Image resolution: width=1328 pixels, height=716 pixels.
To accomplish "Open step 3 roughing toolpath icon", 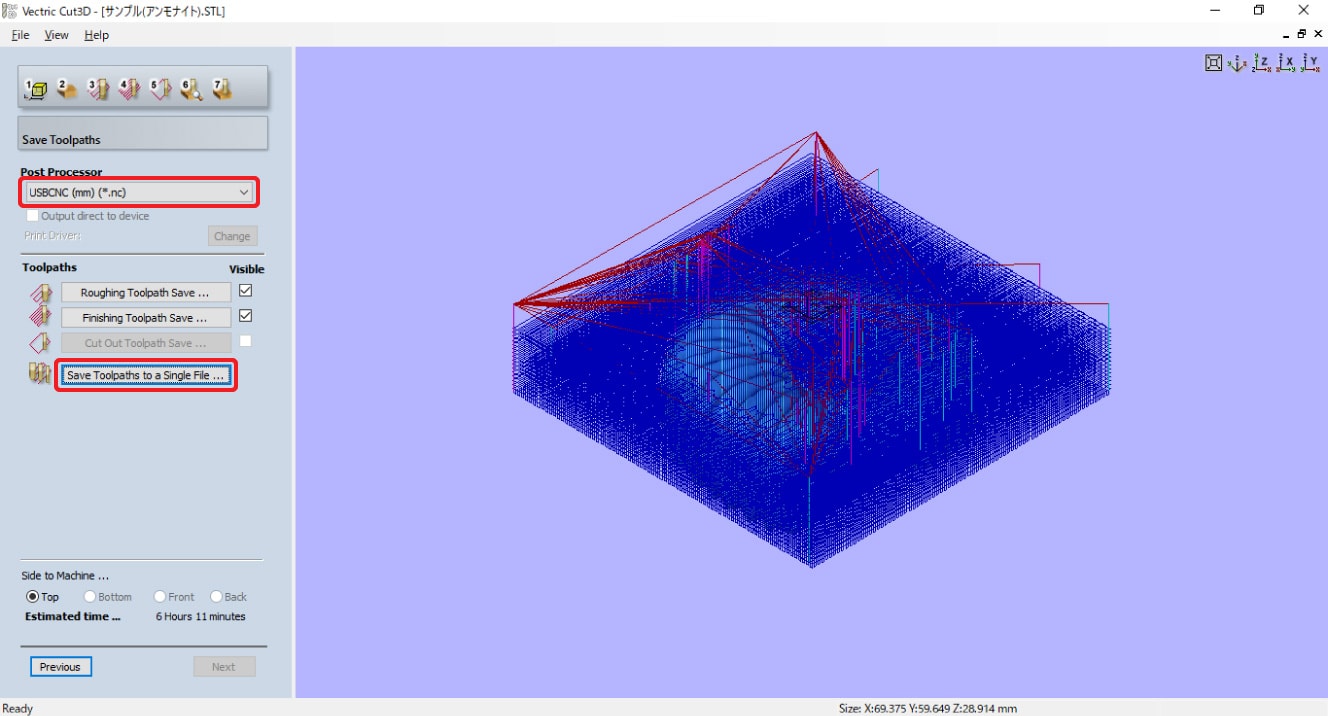I will pos(98,89).
